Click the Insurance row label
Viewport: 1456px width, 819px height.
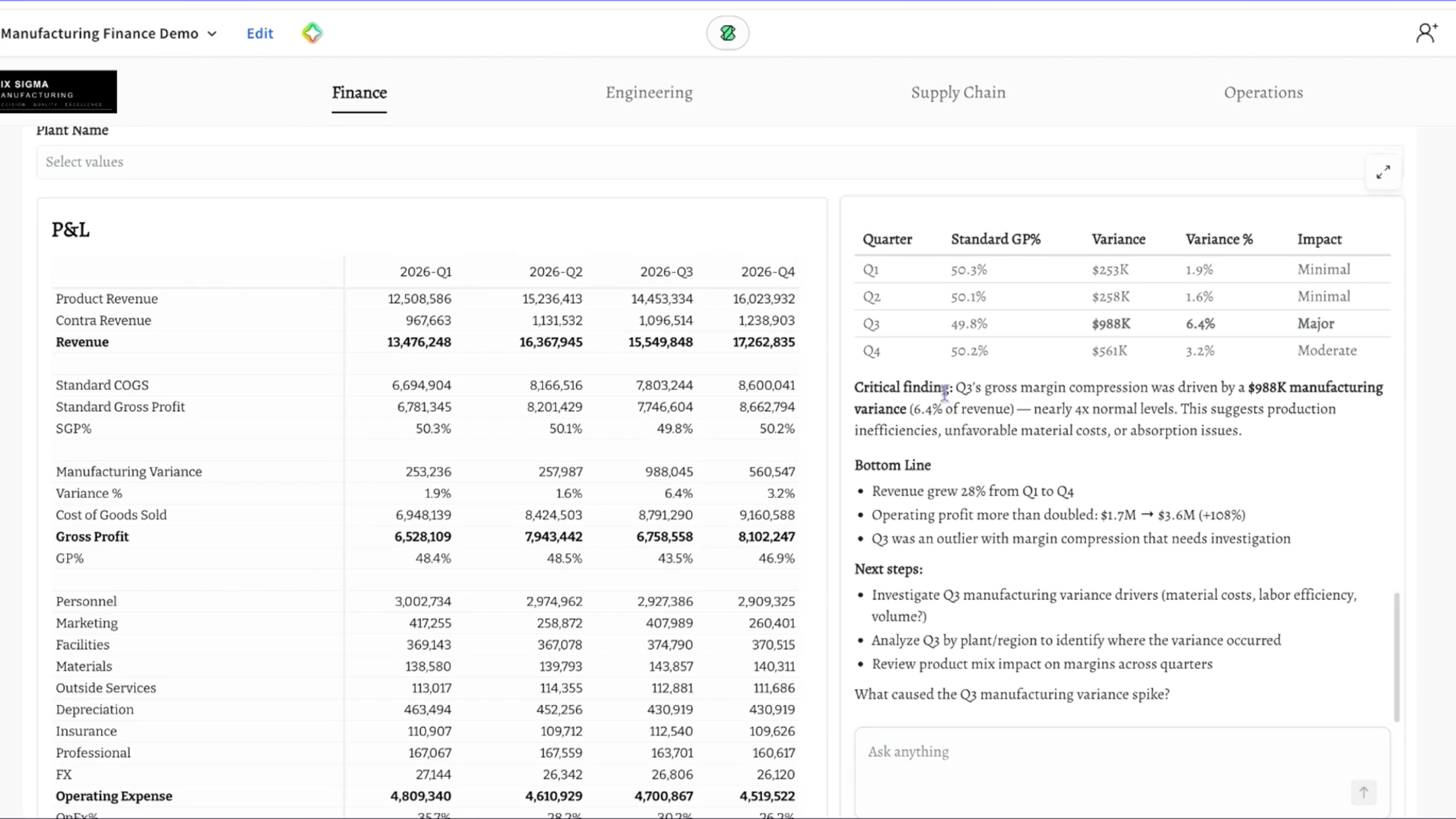(x=86, y=731)
